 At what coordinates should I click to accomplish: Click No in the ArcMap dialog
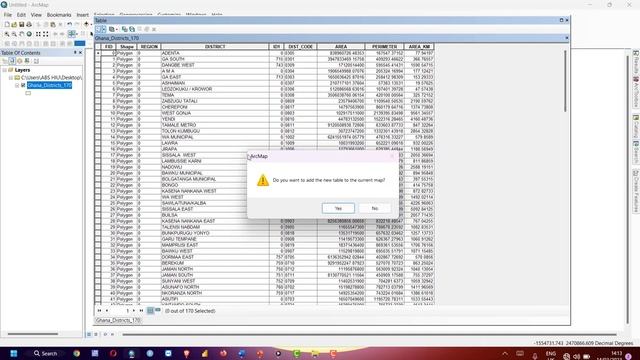(x=375, y=208)
